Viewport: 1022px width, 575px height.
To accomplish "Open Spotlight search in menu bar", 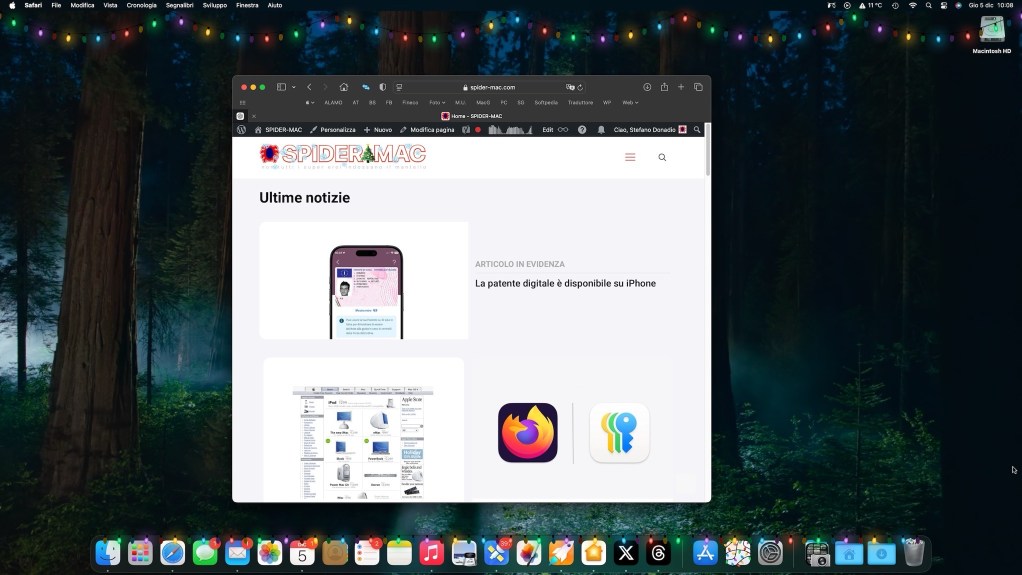I will (928, 5).
